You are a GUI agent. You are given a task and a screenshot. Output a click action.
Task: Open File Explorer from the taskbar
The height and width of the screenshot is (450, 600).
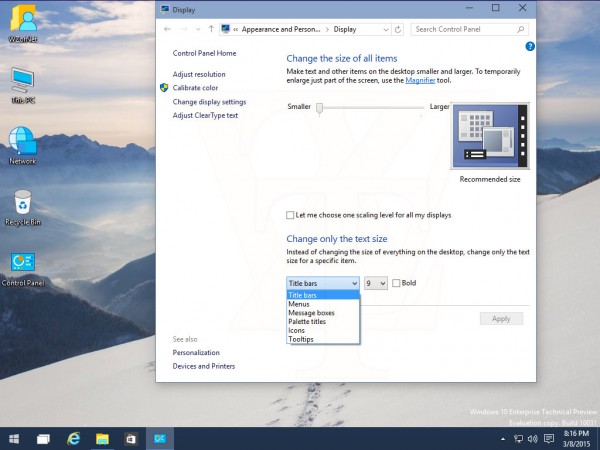tap(102, 438)
